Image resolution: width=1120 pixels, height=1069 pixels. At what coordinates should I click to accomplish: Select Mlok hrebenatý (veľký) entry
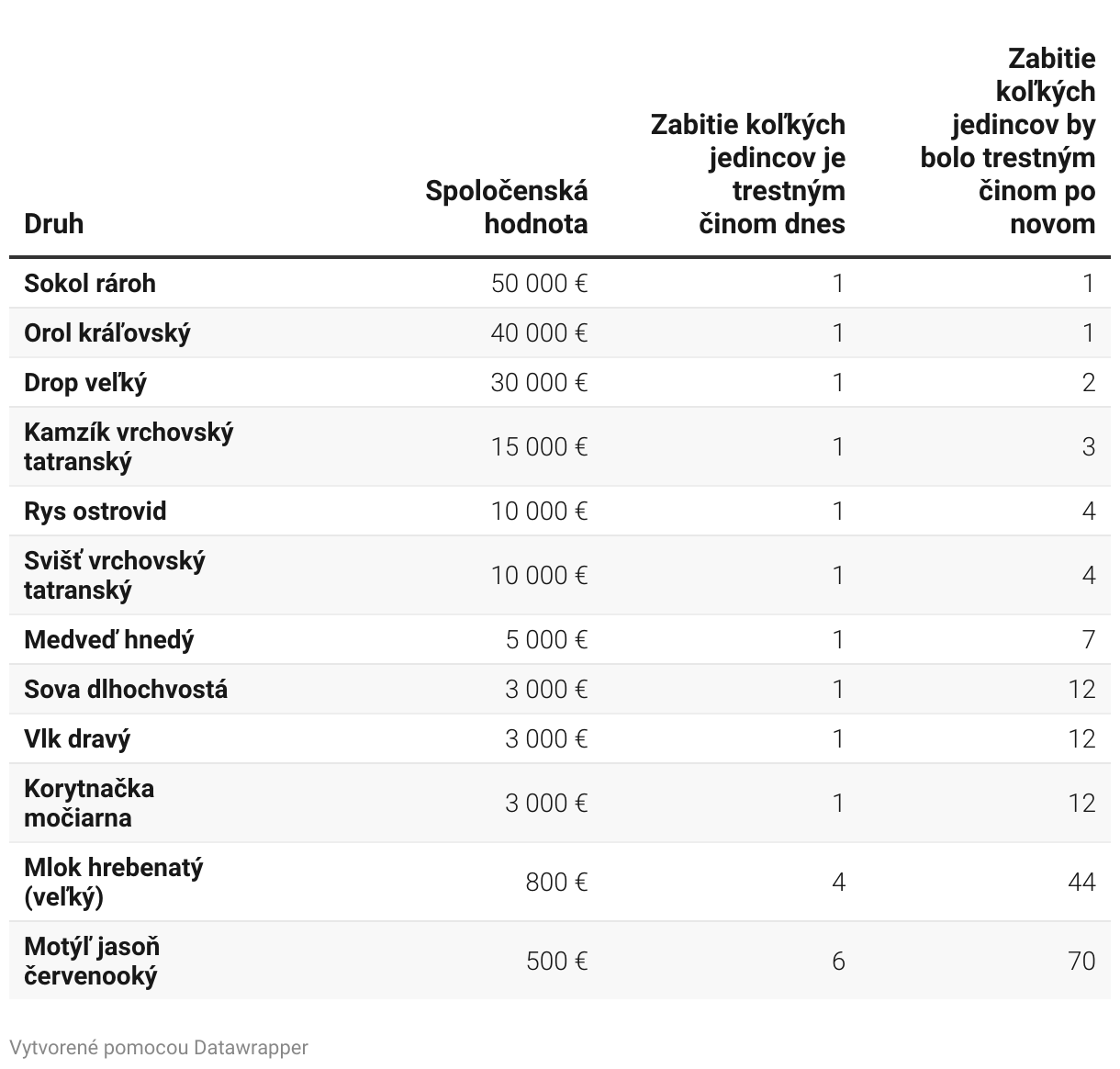[x=114, y=882]
